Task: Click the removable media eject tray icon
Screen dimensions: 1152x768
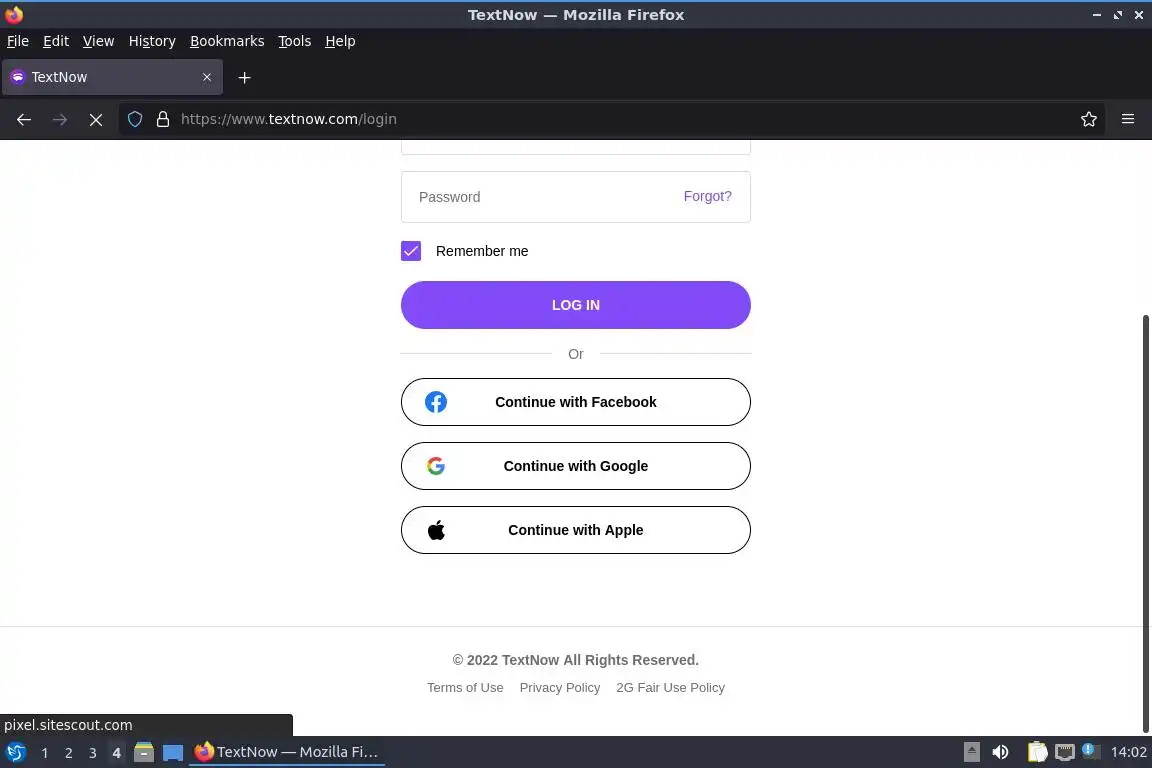Action: [x=972, y=752]
